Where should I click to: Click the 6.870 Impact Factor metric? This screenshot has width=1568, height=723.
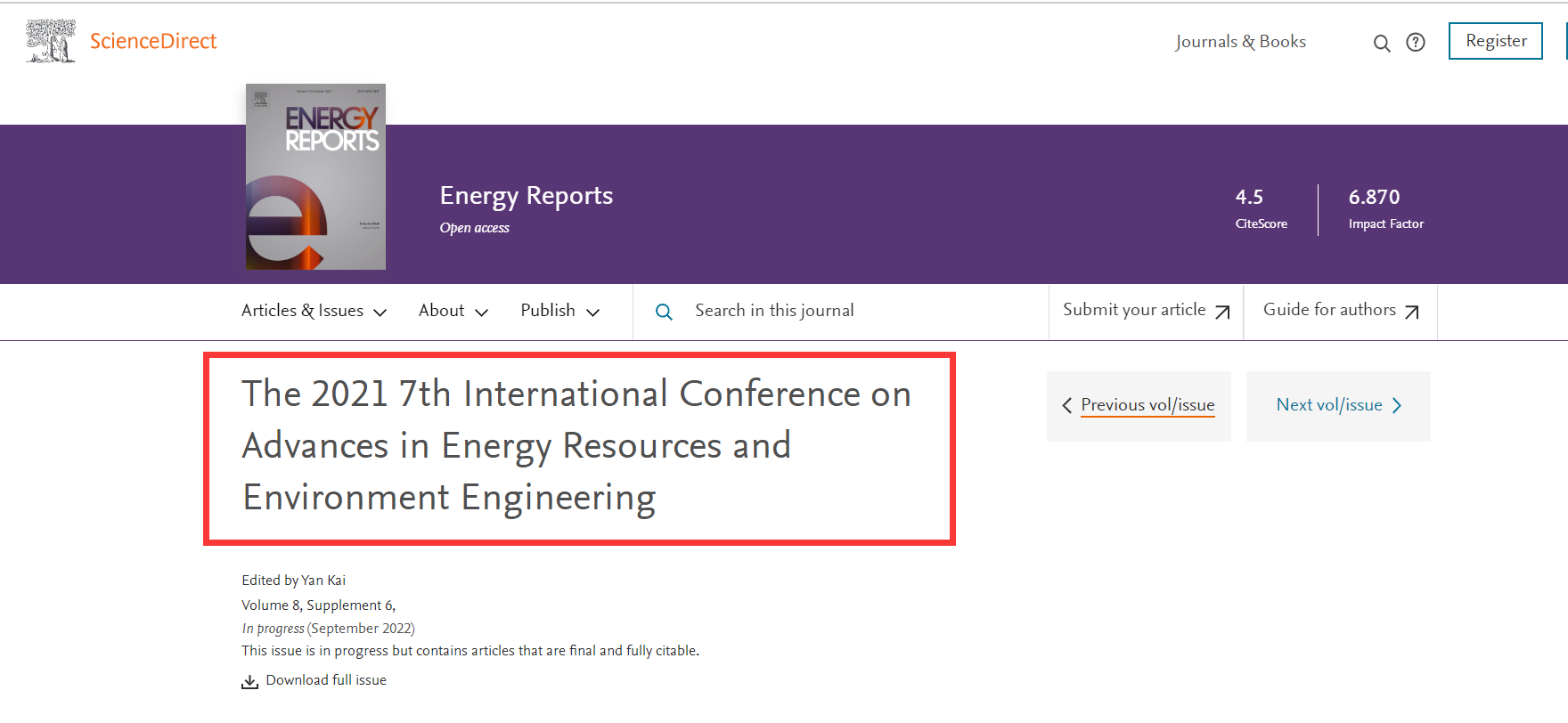(x=1386, y=209)
